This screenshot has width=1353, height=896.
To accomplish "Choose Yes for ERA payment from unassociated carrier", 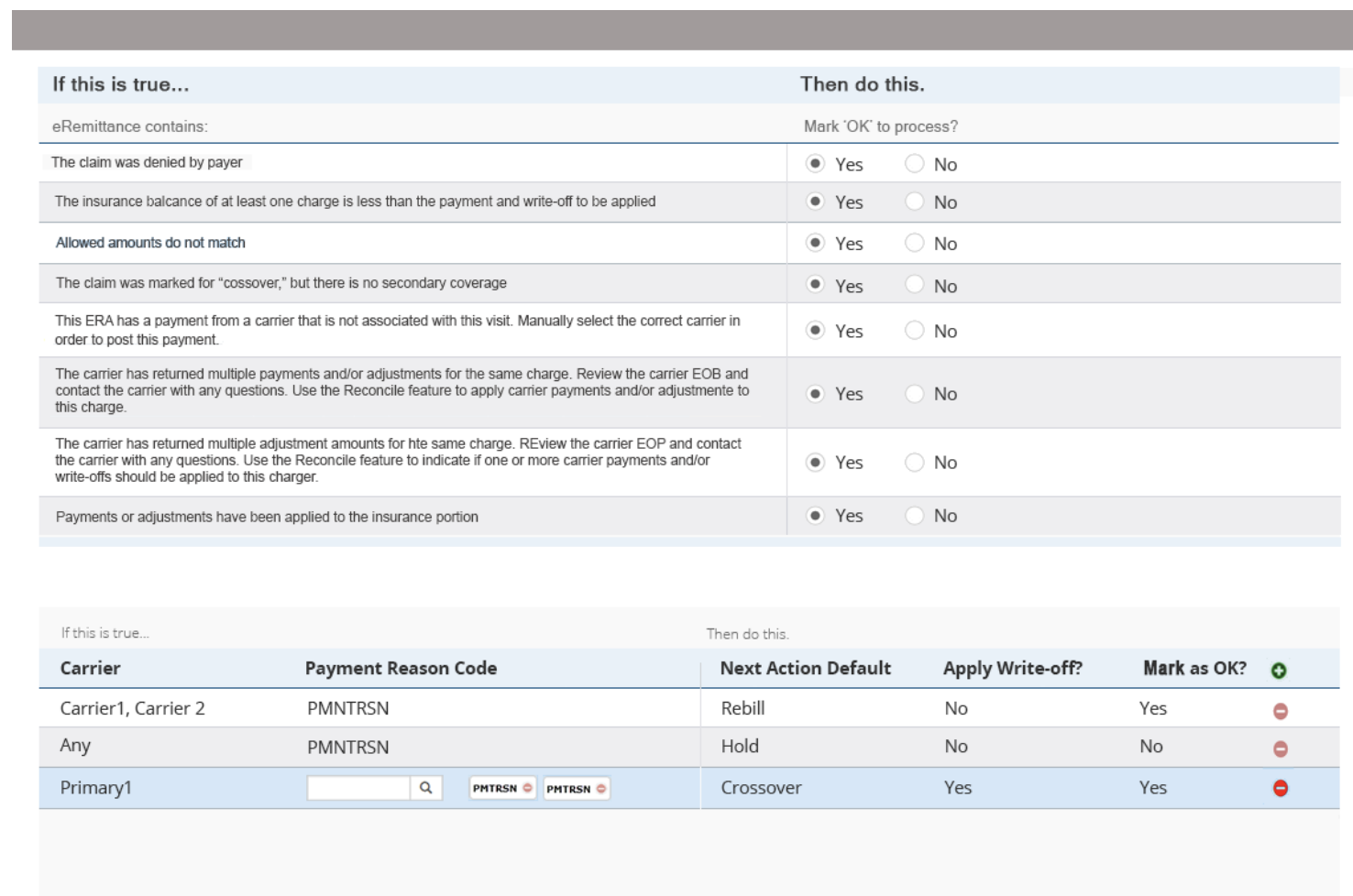I will coord(815,331).
